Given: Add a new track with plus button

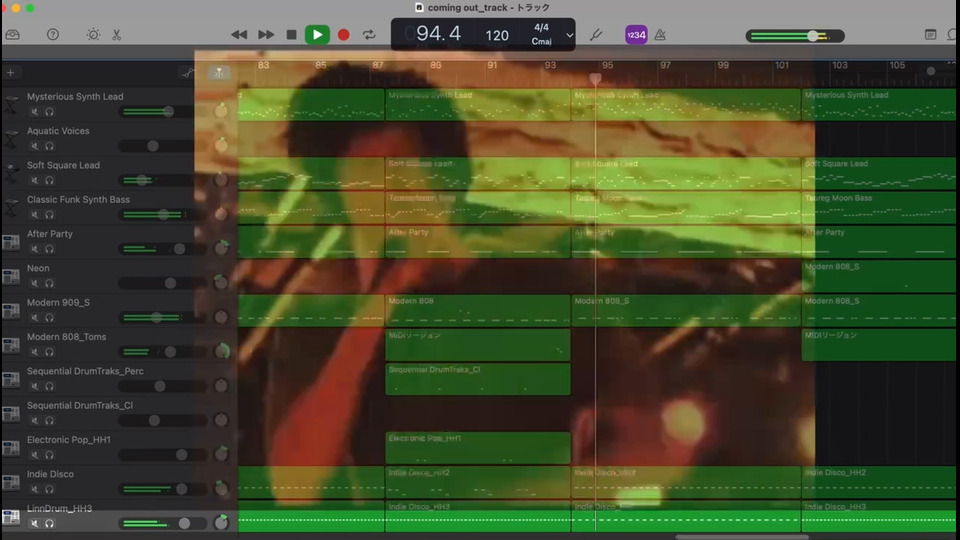Looking at the screenshot, I should pos(10,73).
